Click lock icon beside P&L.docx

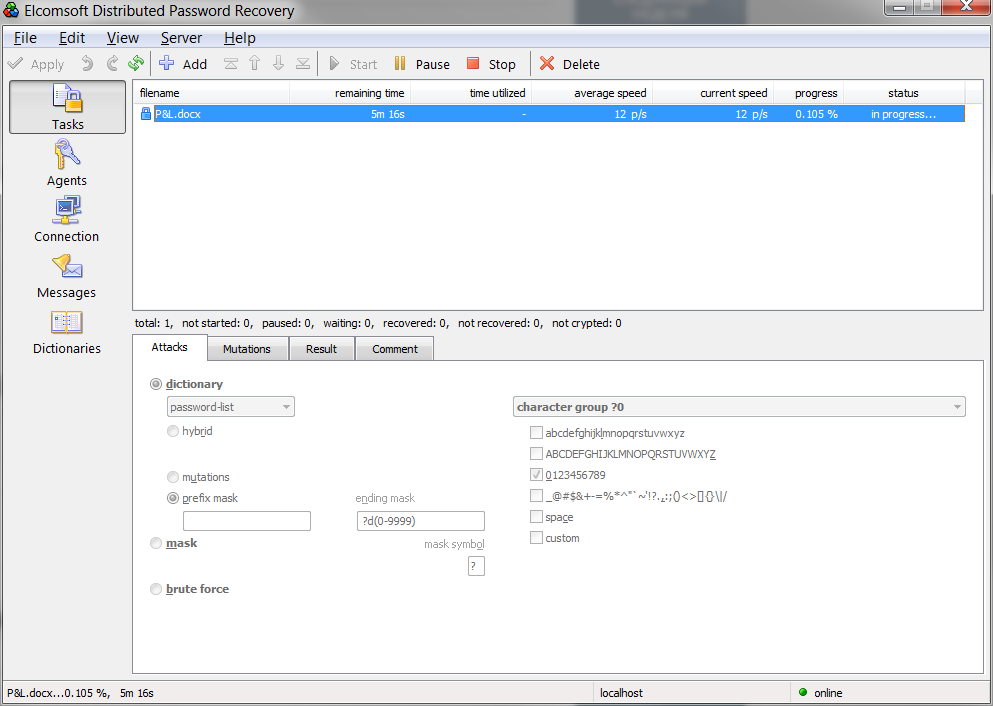[x=146, y=113]
